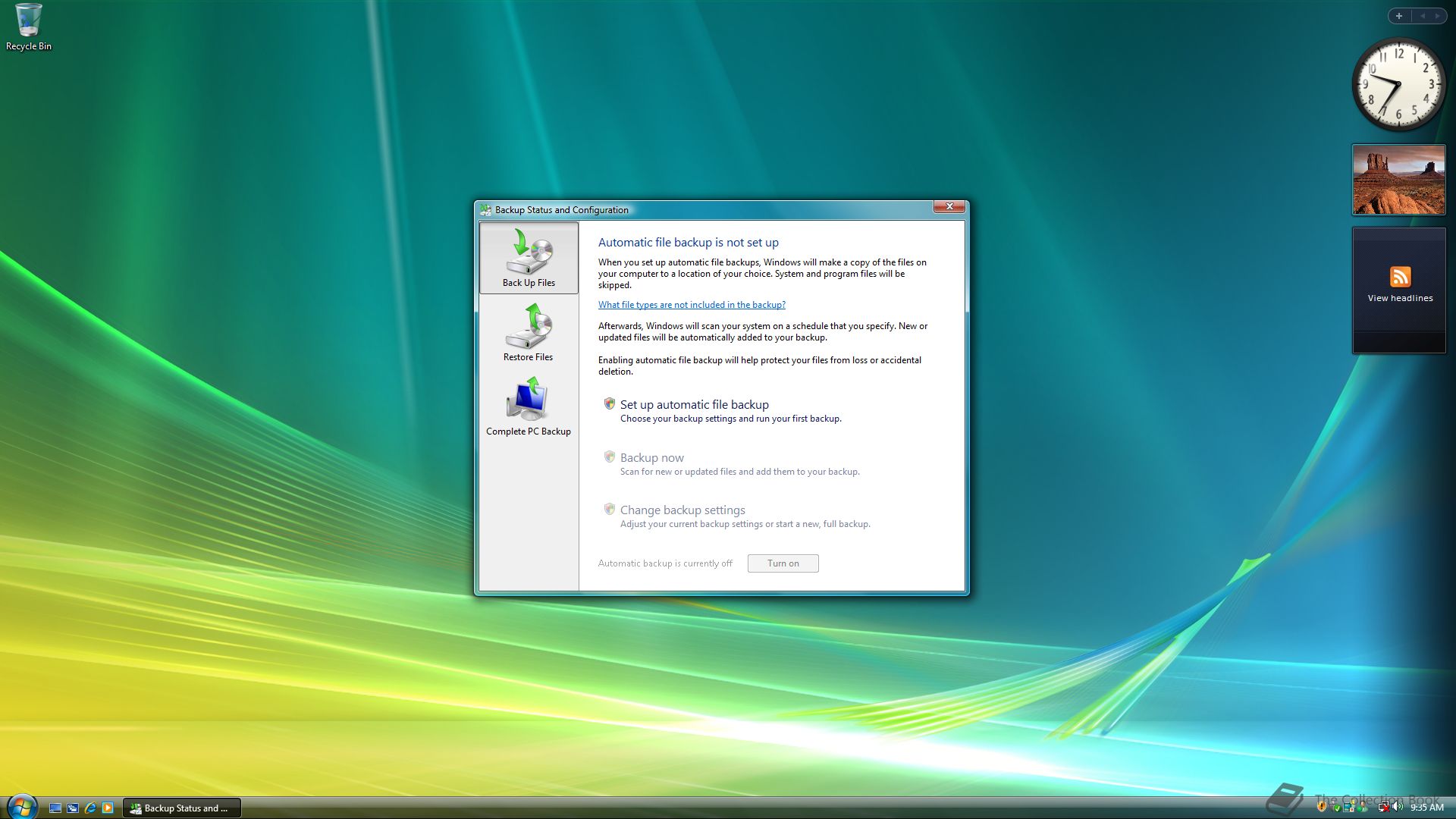Launch Internet Explorer from Quick Launch

90,808
